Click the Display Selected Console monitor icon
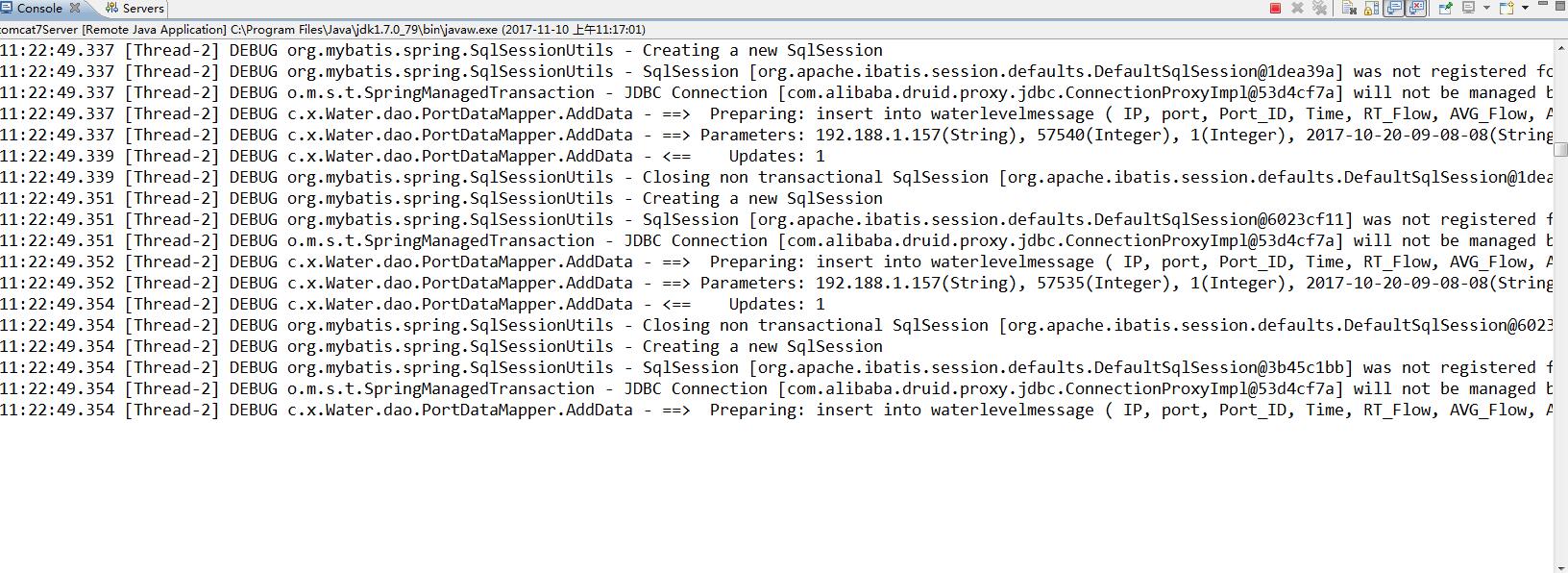This screenshot has height=573, width=1568. coord(1468,8)
